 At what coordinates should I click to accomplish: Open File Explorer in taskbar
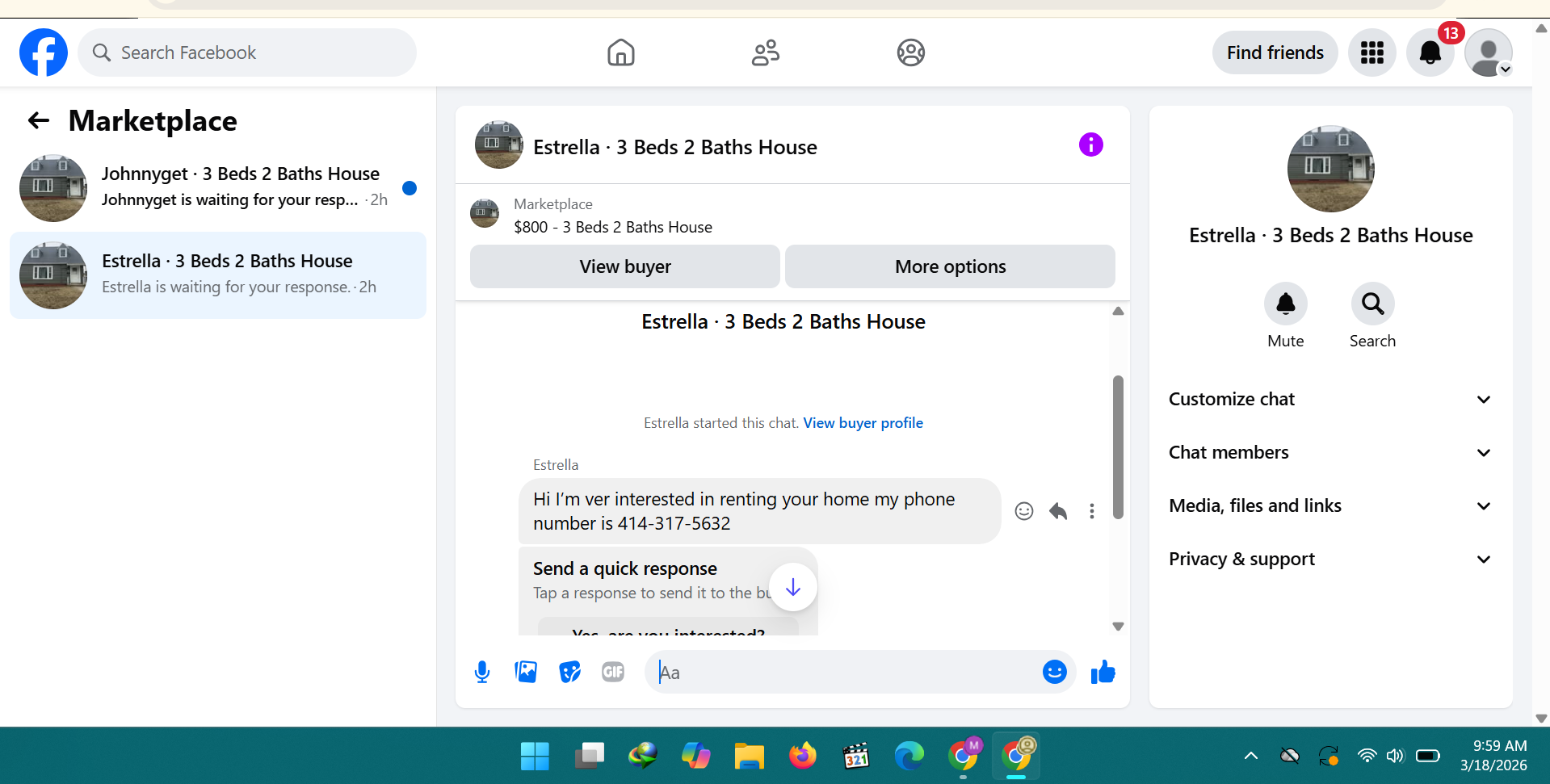(749, 757)
